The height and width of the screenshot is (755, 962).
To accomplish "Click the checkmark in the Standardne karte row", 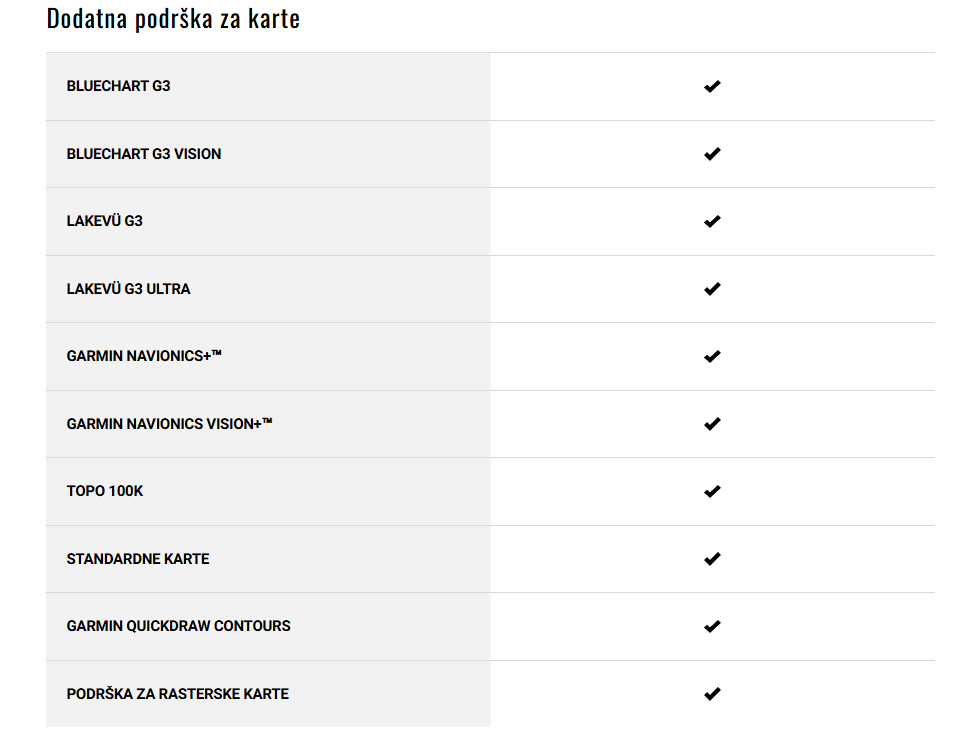I will coord(712,559).
